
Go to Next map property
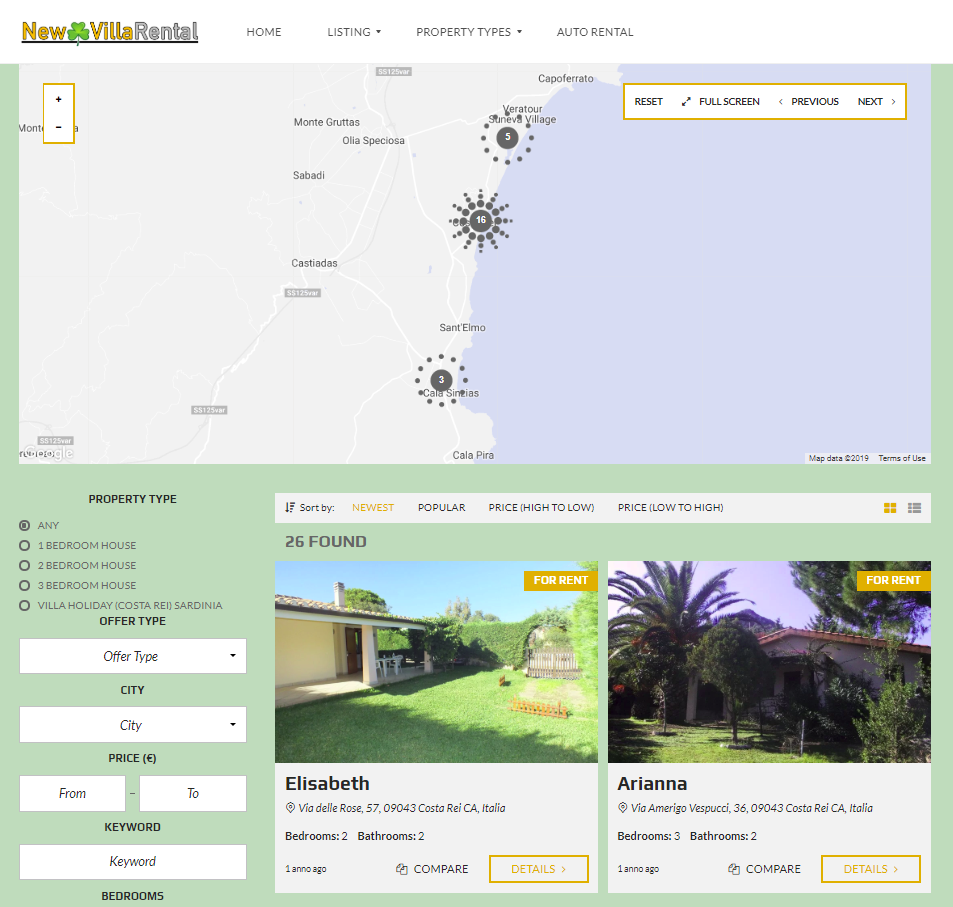876,102
